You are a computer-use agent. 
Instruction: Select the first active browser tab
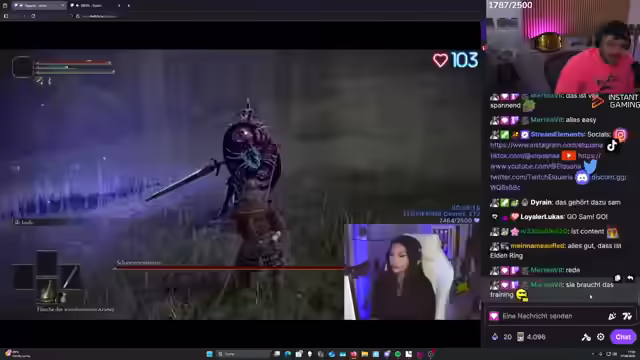click(x=39, y=5)
